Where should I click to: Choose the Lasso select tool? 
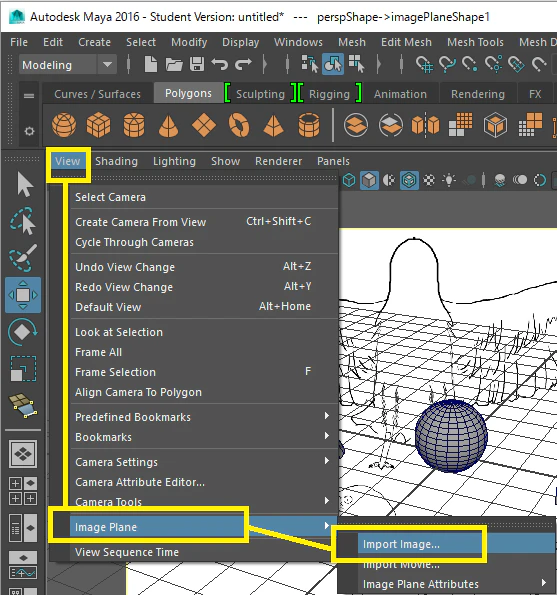tap(23, 221)
